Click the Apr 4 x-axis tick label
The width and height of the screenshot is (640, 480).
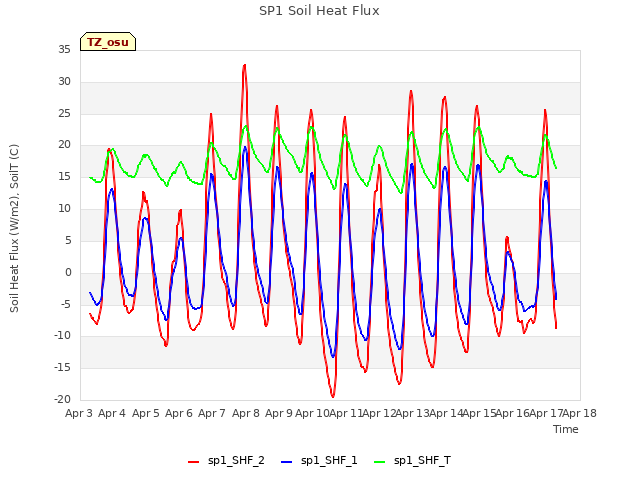112,413
